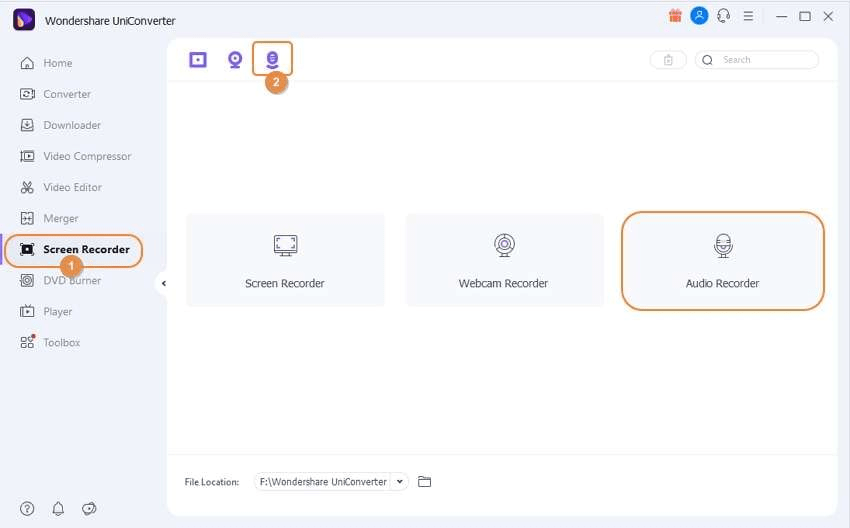
Task: Click the feedback chat icon at bottom left
Action: click(x=89, y=508)
